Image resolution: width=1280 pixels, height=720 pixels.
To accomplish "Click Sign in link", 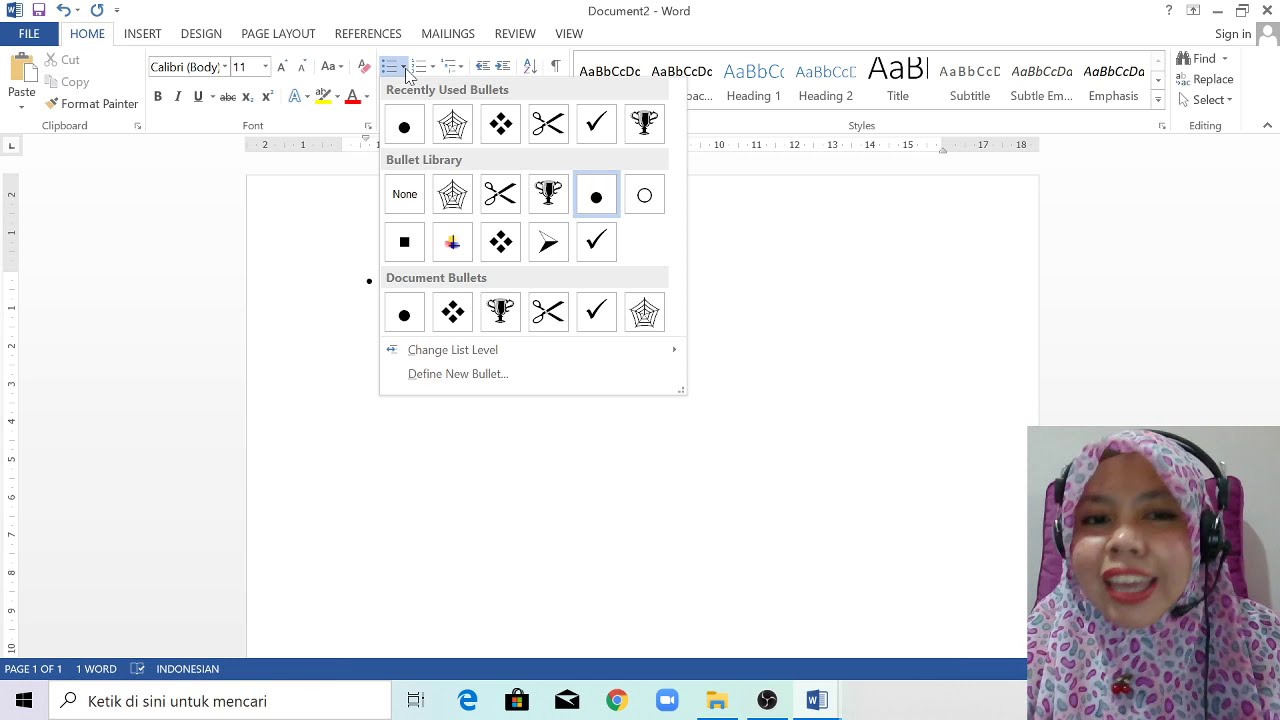I will pyautogui.click(x=1233, y=34).
